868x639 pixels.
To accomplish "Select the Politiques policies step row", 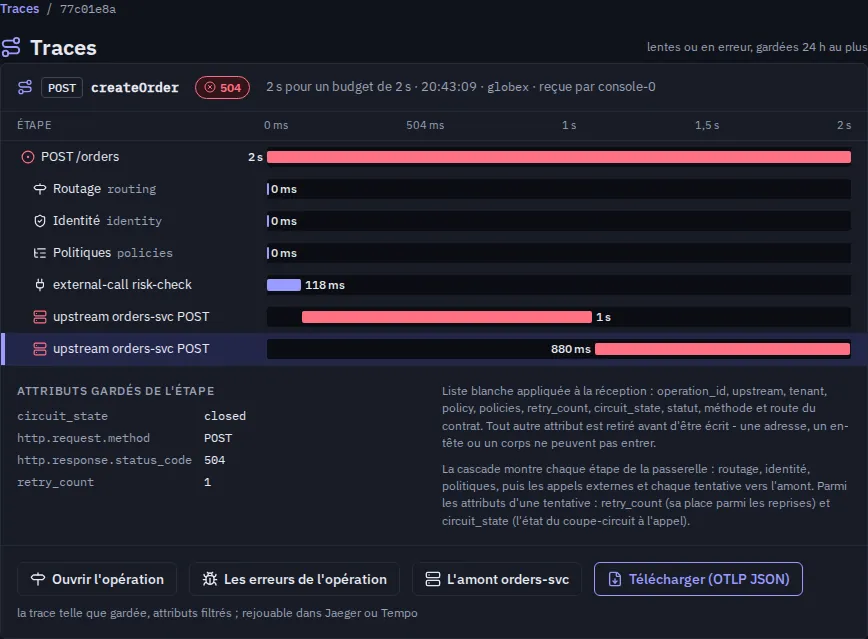I will [x=434, y=253].
